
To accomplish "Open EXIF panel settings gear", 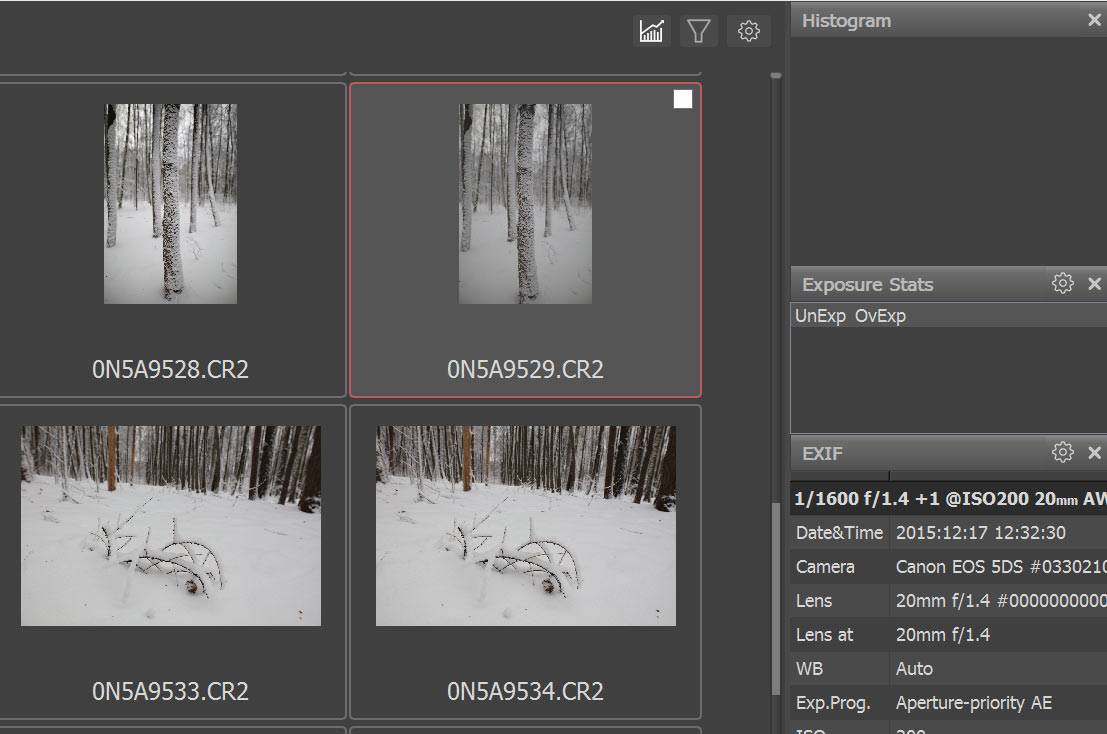I will pos(1062,453).
